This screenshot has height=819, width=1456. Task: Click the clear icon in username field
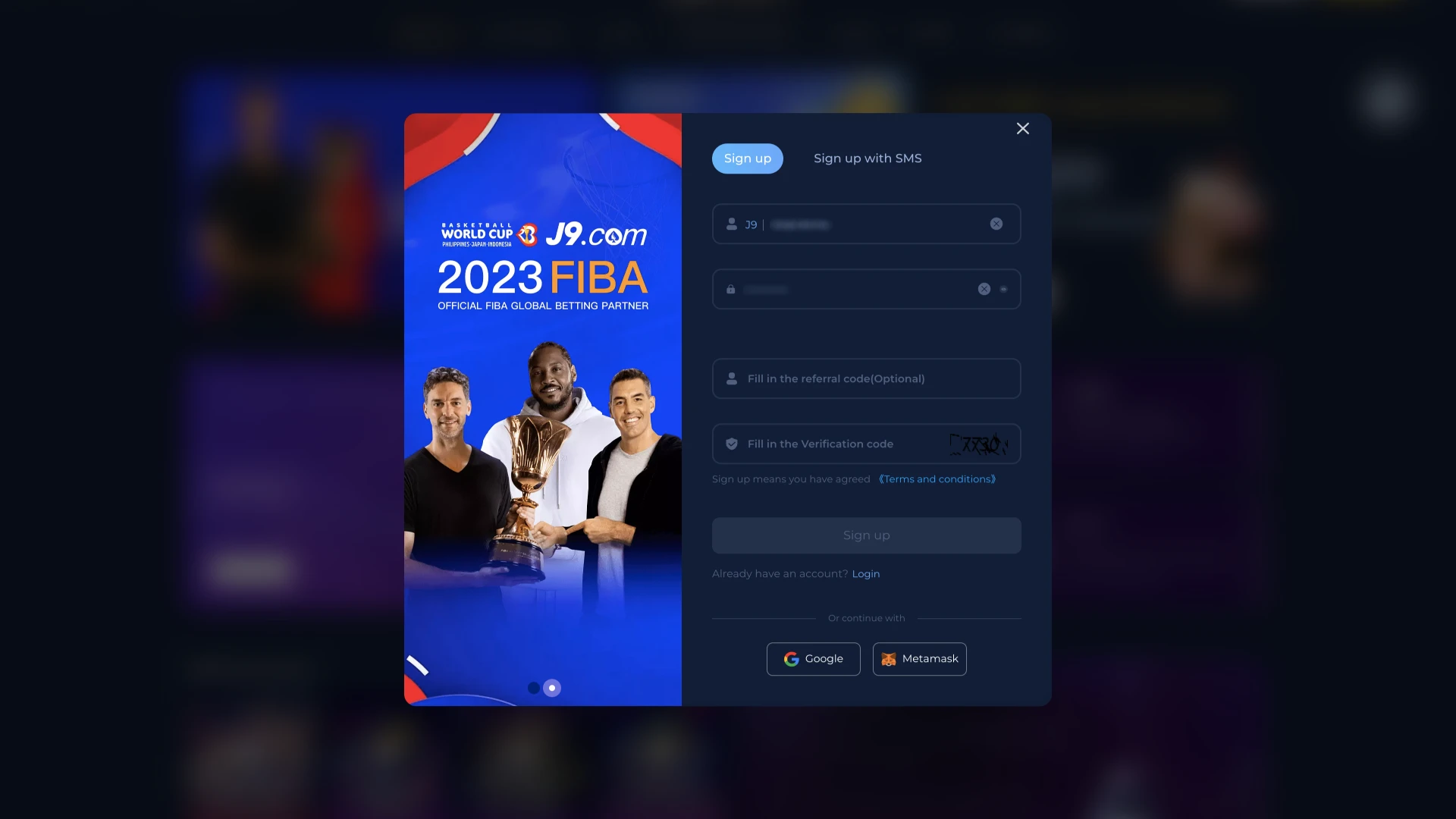tap(996, 223)
